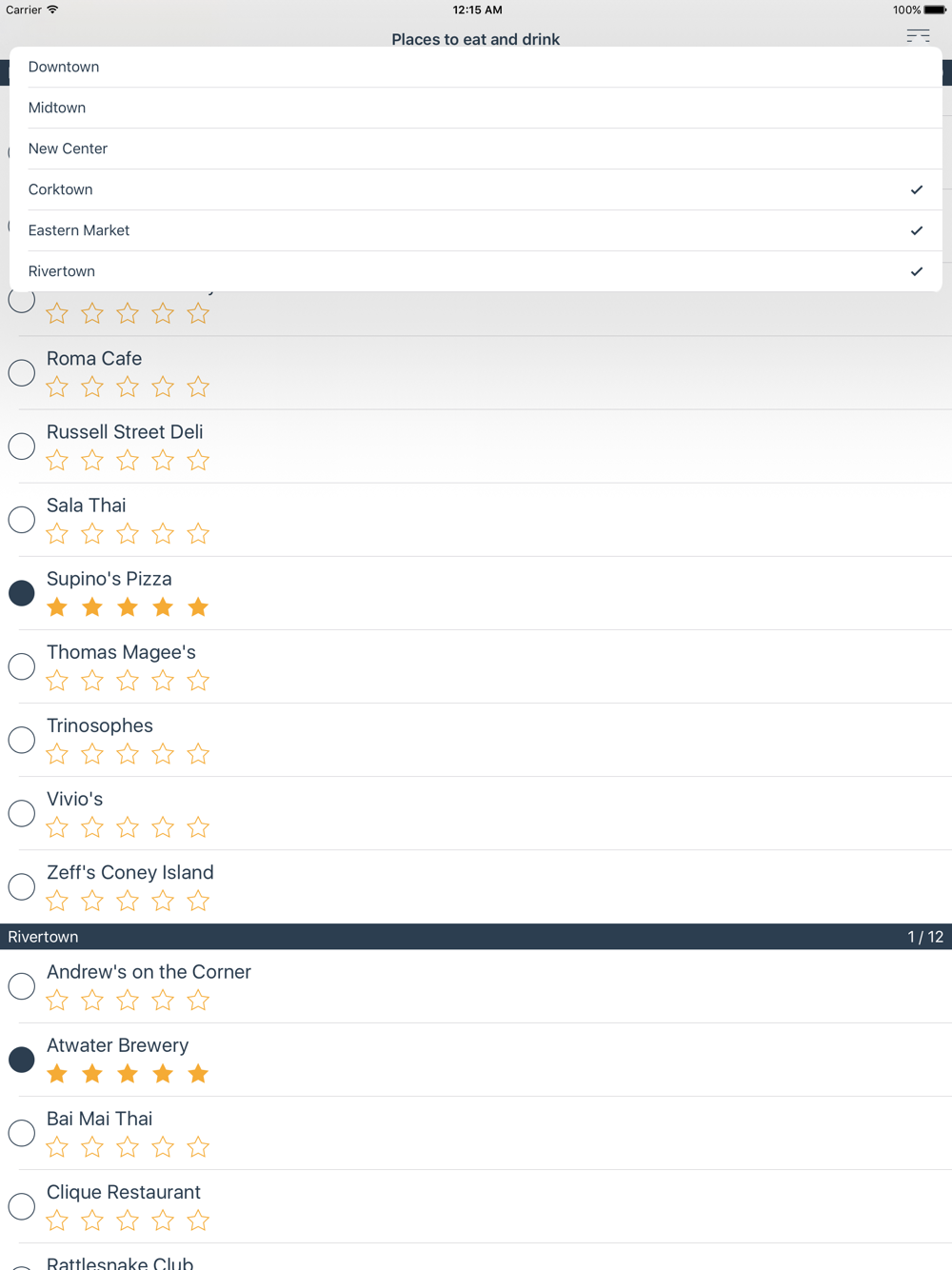Mark Bai Mai Thai as visited
The image size is (952, 1270).
(22, 1133)
